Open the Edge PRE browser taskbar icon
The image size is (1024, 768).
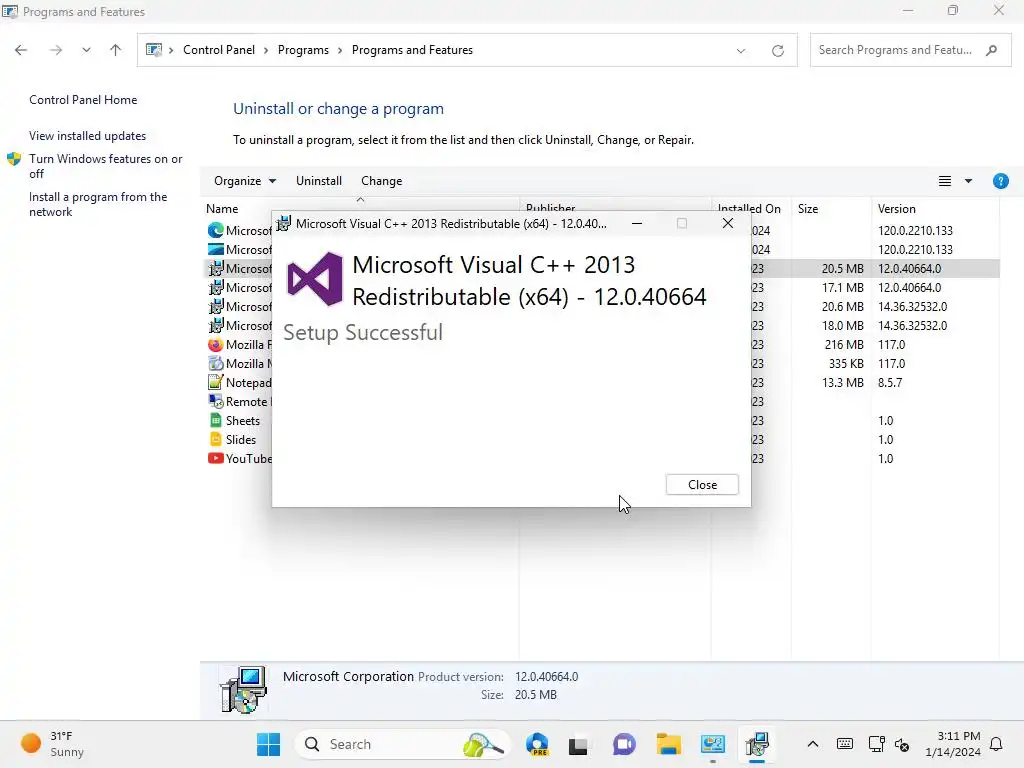click(x=537, y=744)
